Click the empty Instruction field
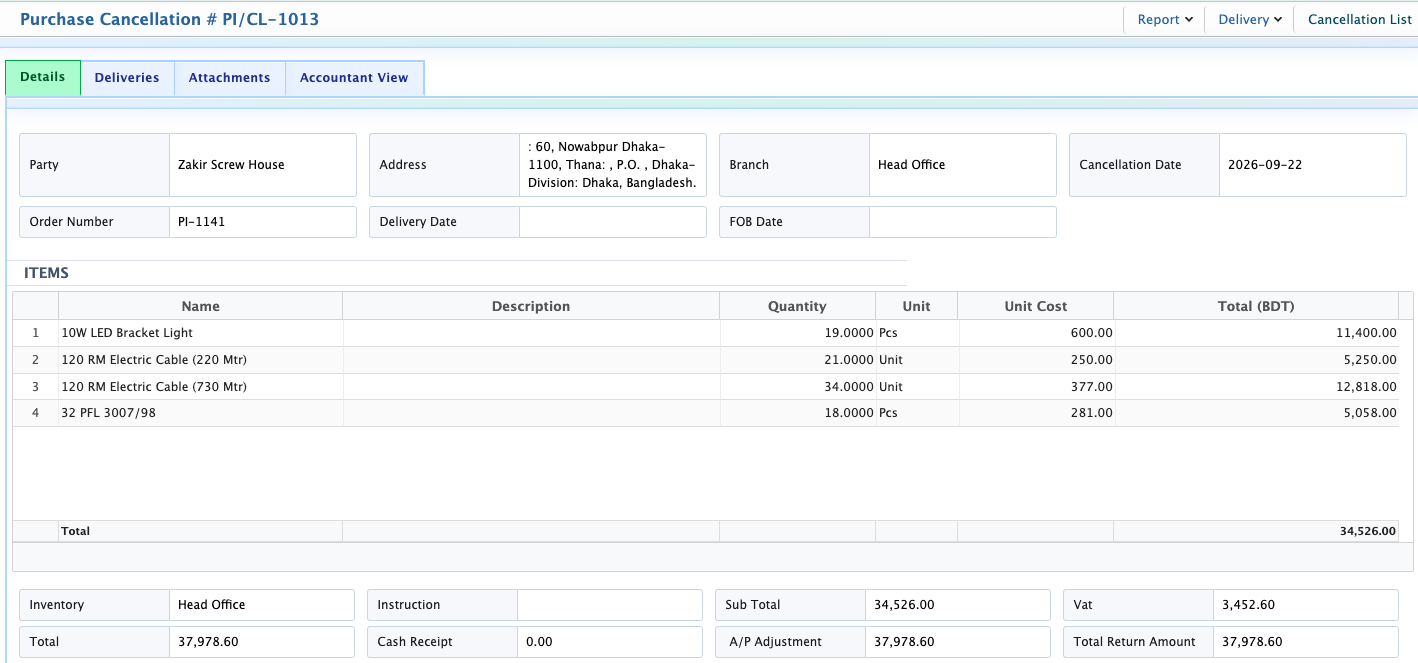This screenshot has height=663, width=1418. (x=610, y=605)
